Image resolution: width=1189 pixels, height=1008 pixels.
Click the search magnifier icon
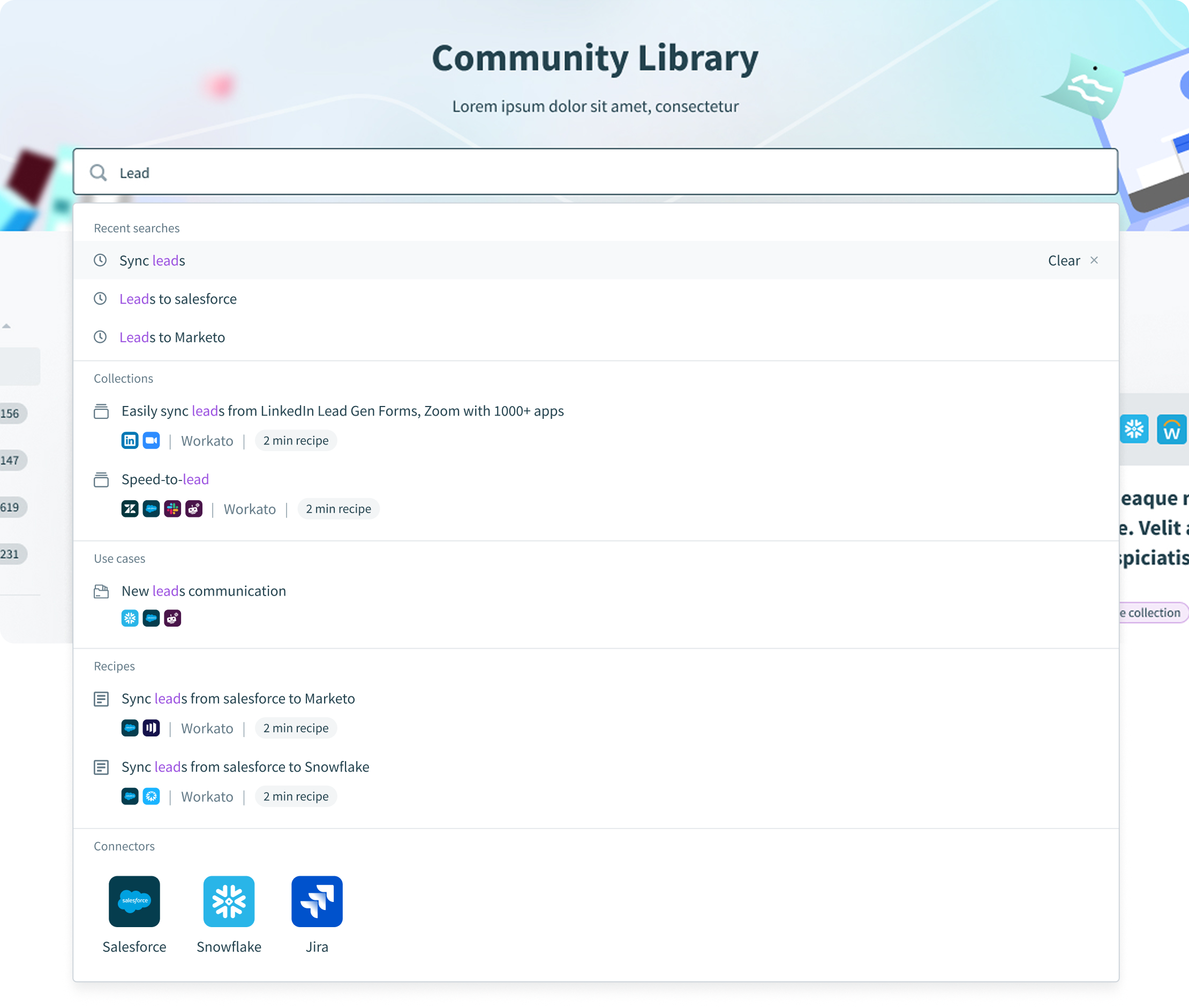point(98,172)
